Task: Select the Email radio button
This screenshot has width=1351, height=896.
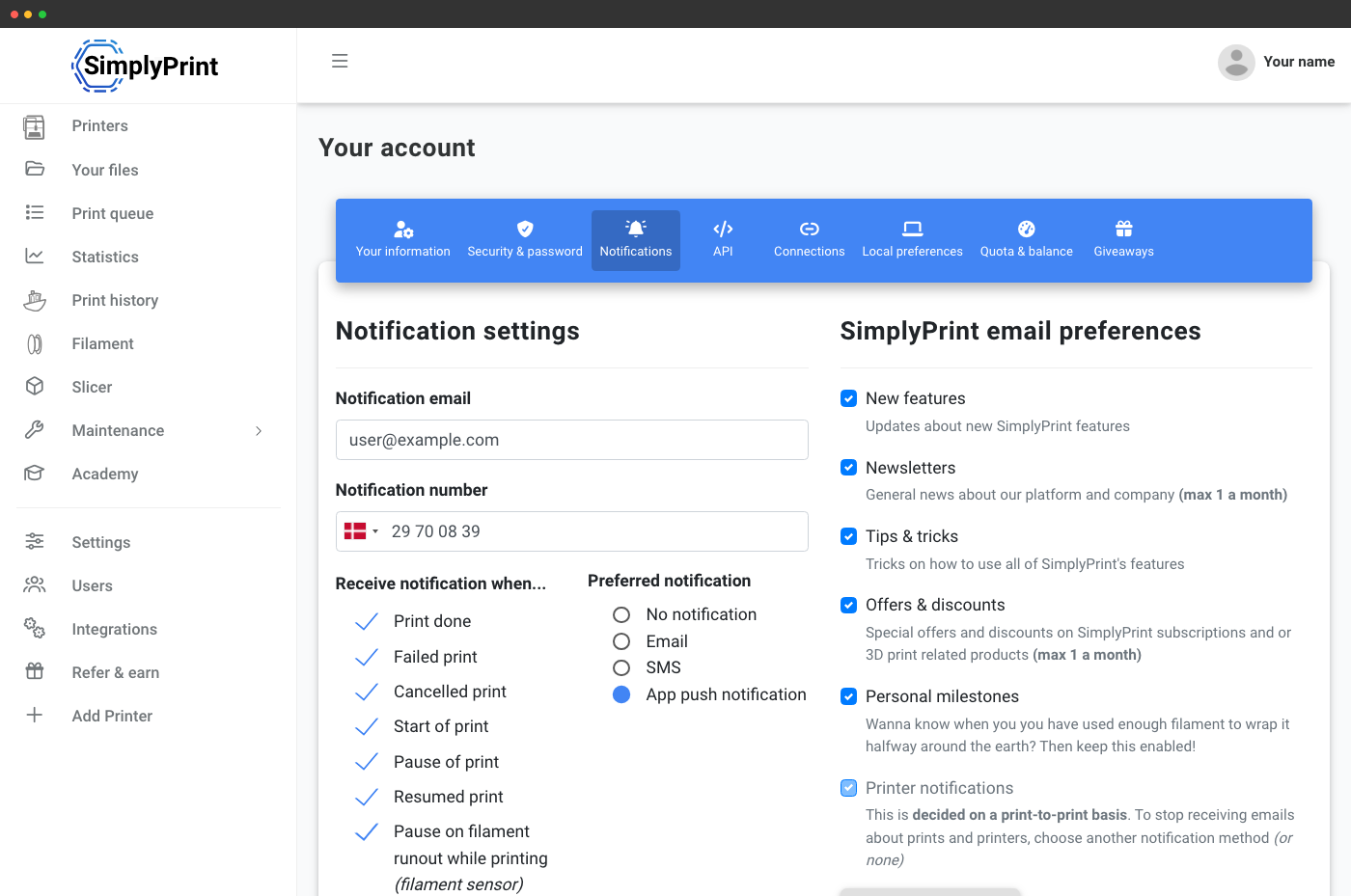Action: click(621, 641)
